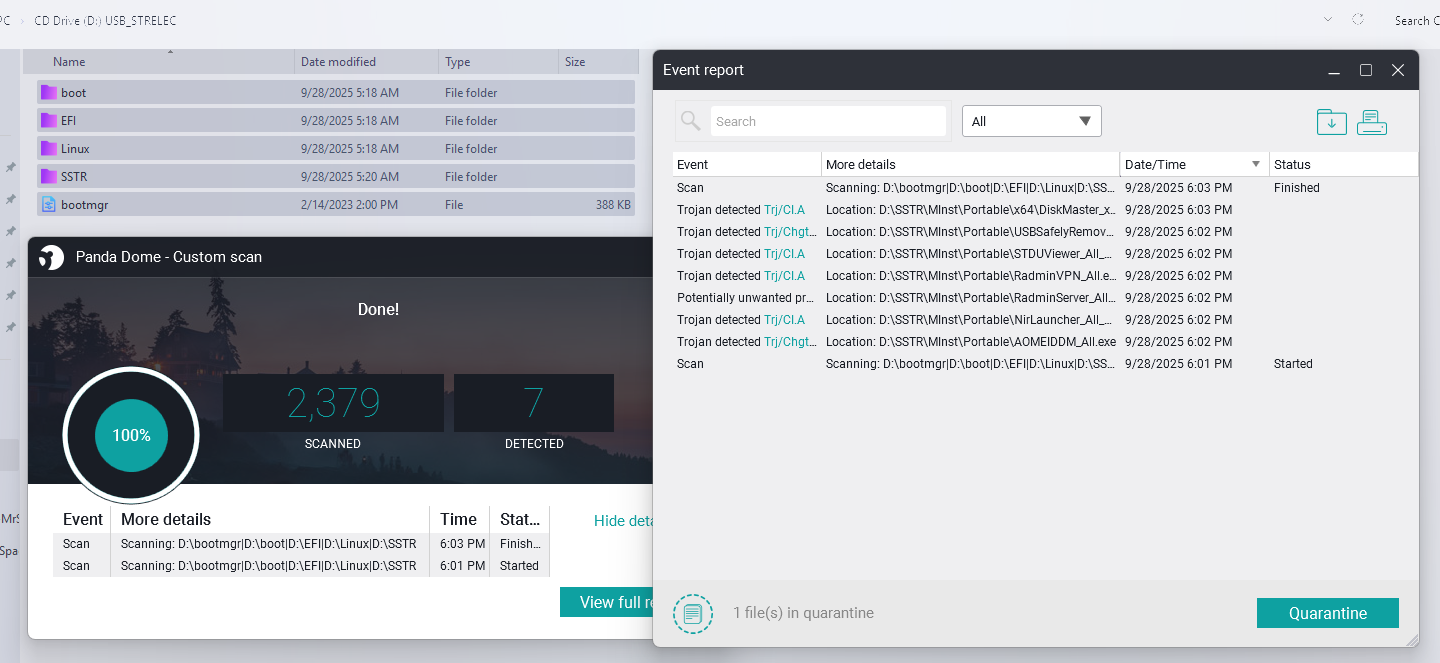Select the SSTR folder in Explorer
1440x663 pixels.
pos(336,176)
